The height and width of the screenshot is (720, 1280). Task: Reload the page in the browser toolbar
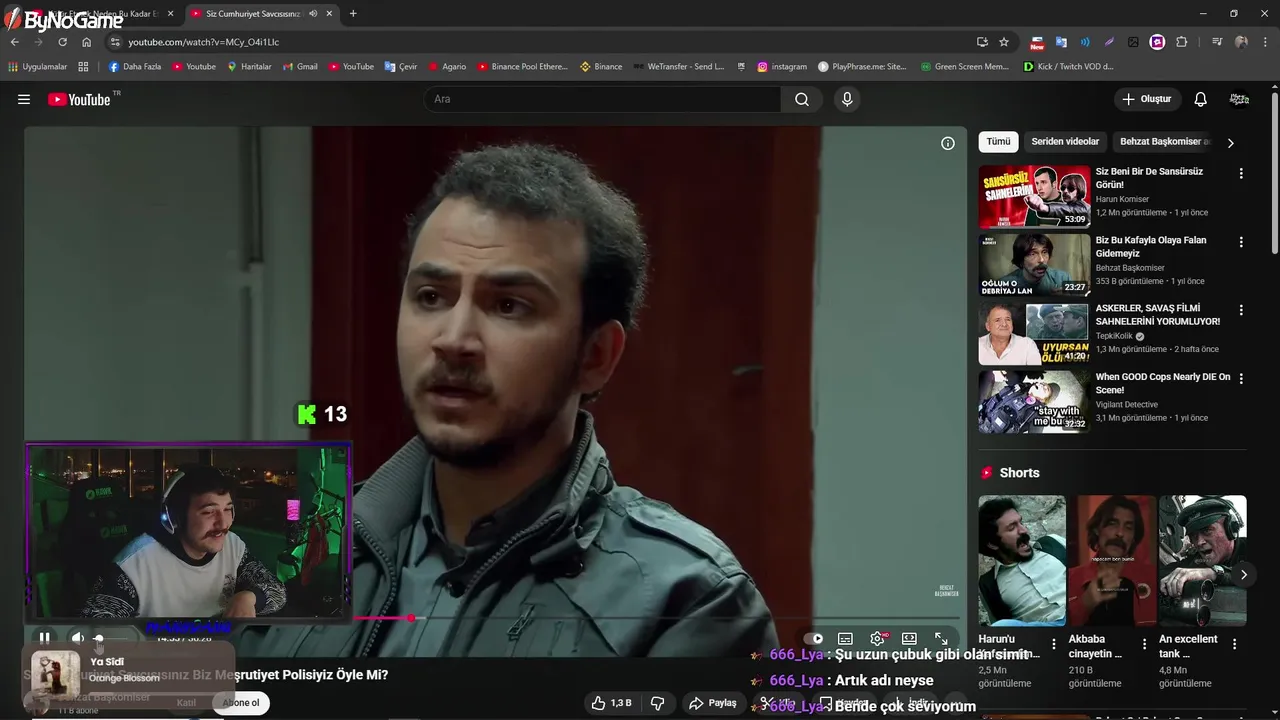coord(62,42)
